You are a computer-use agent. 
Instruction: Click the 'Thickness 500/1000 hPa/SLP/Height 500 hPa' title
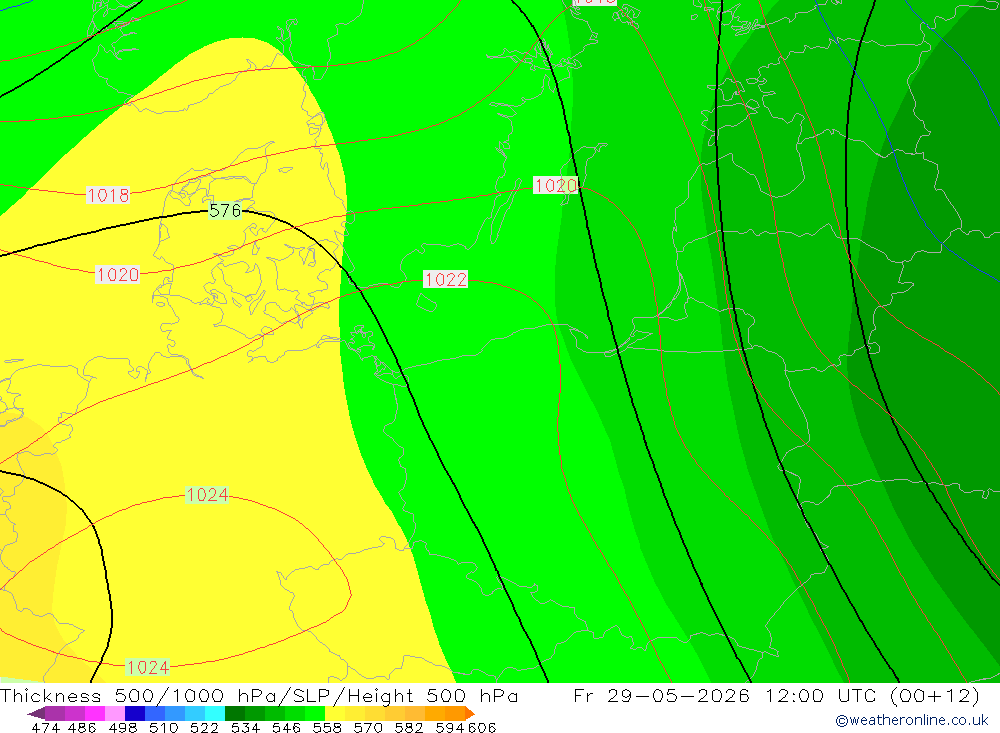(259, 695)
